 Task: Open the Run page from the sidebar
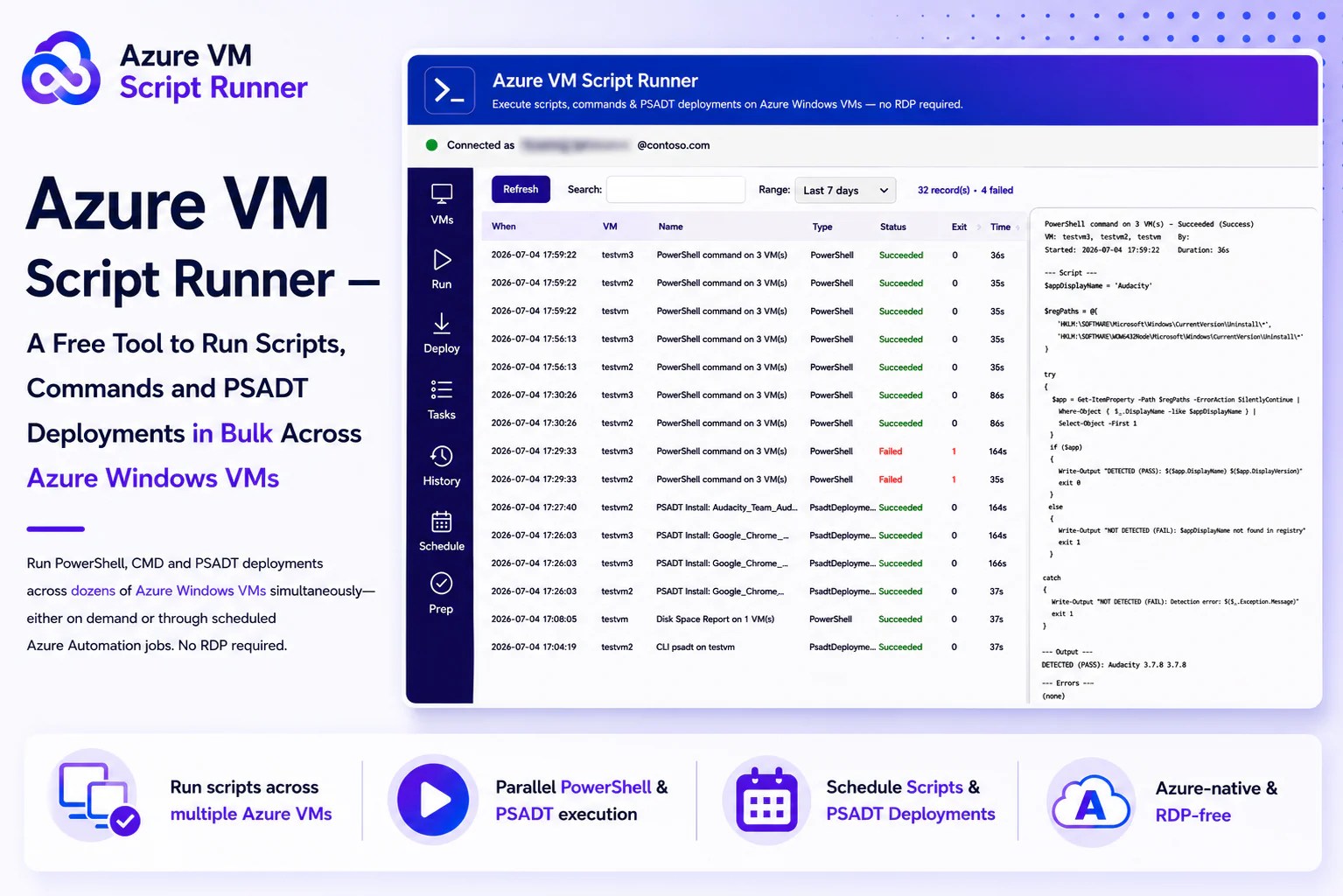(x=442, y=269)
